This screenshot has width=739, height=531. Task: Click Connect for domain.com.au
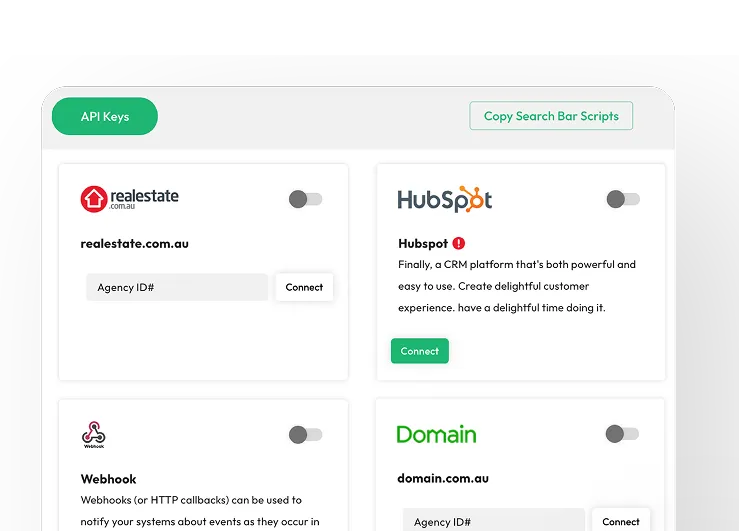621,521
